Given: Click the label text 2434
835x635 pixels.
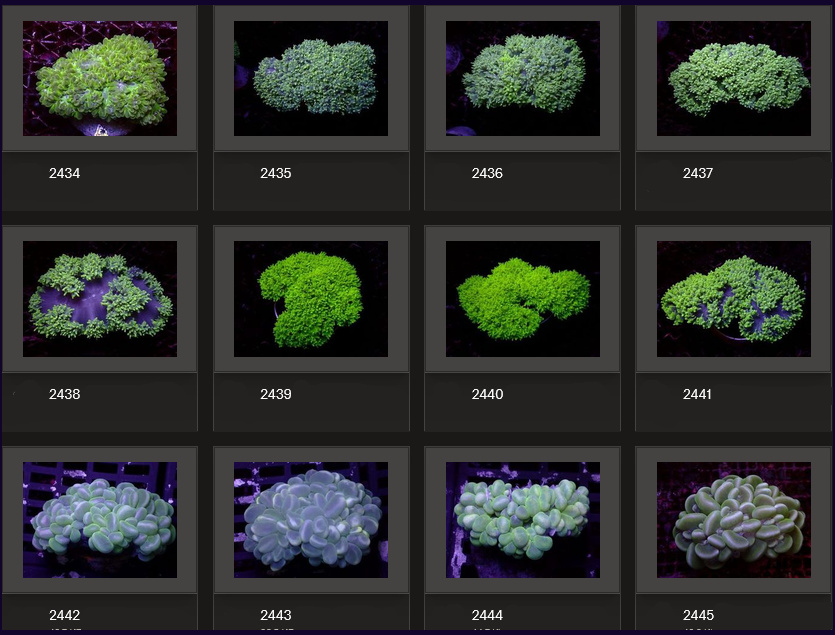Looking at the screenshot, I should [x=64, y=173].
